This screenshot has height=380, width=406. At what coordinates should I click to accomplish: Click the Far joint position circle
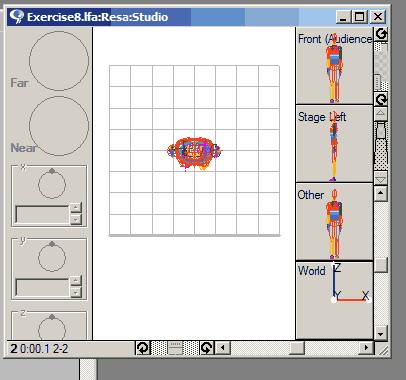click(x=59, y=61)
